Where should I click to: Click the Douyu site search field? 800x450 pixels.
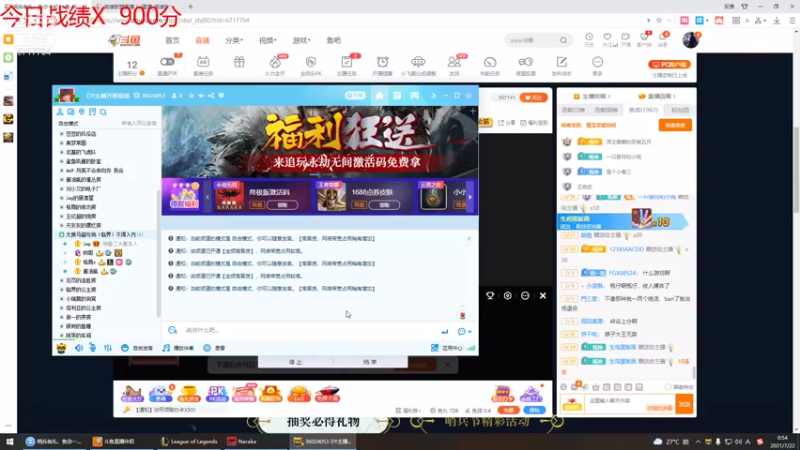point(532,40)
